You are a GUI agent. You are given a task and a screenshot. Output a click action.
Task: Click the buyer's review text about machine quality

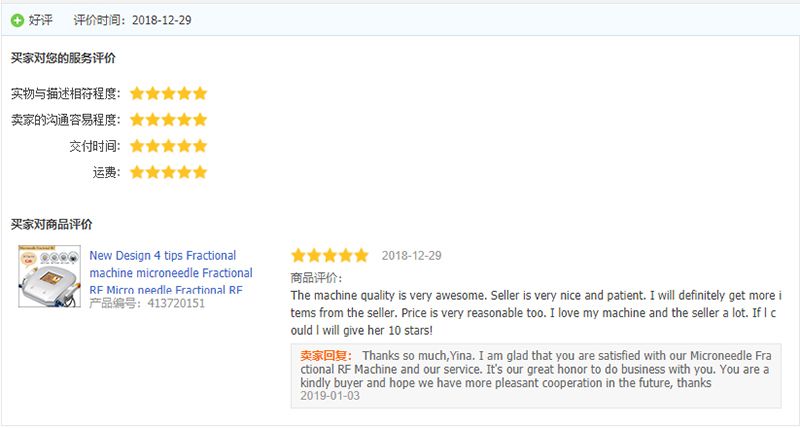(536, 313)
